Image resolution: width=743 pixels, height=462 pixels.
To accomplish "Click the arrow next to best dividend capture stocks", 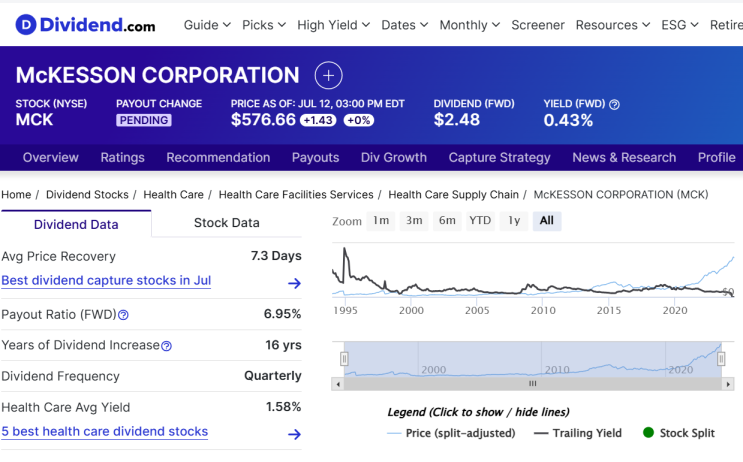I will pos(294,283).
